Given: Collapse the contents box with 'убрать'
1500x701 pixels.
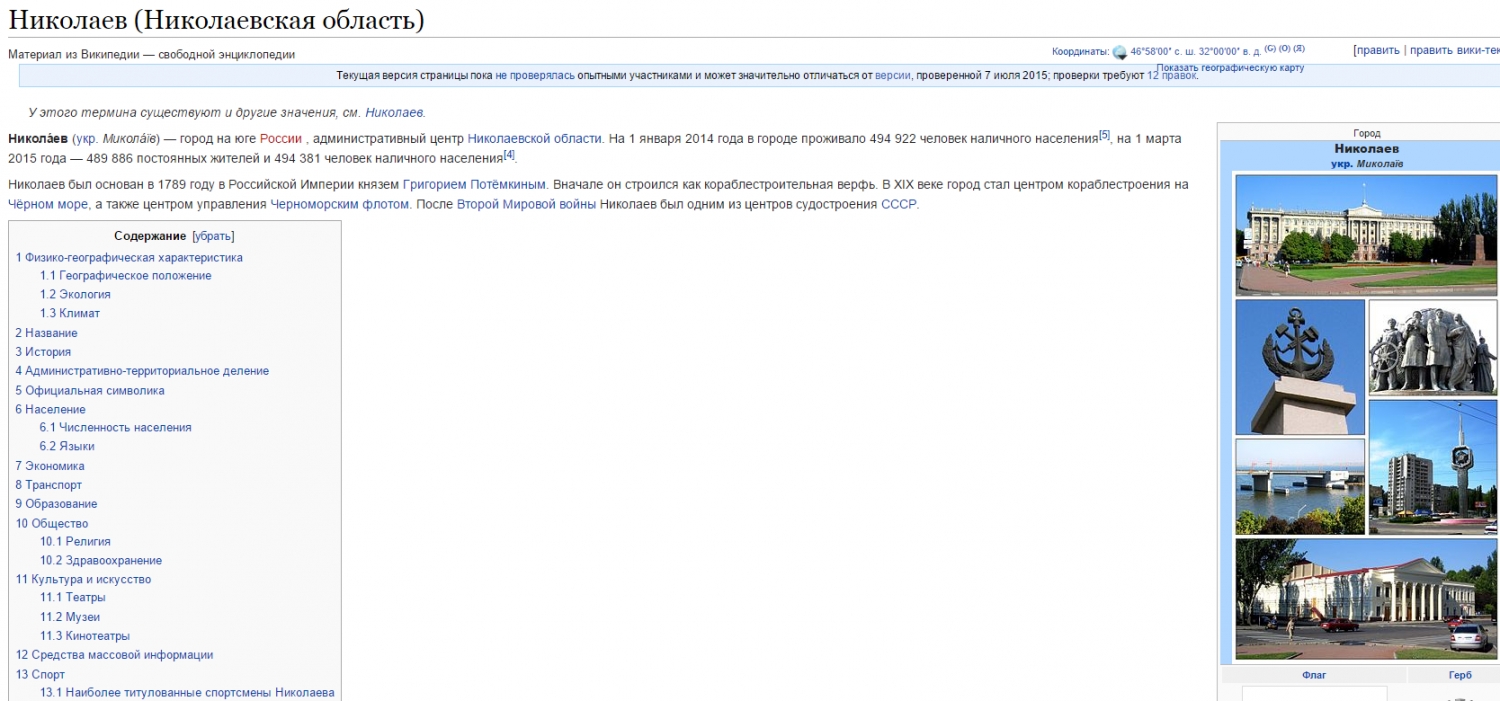Looking at the screenshot, I should coord(213,236).
